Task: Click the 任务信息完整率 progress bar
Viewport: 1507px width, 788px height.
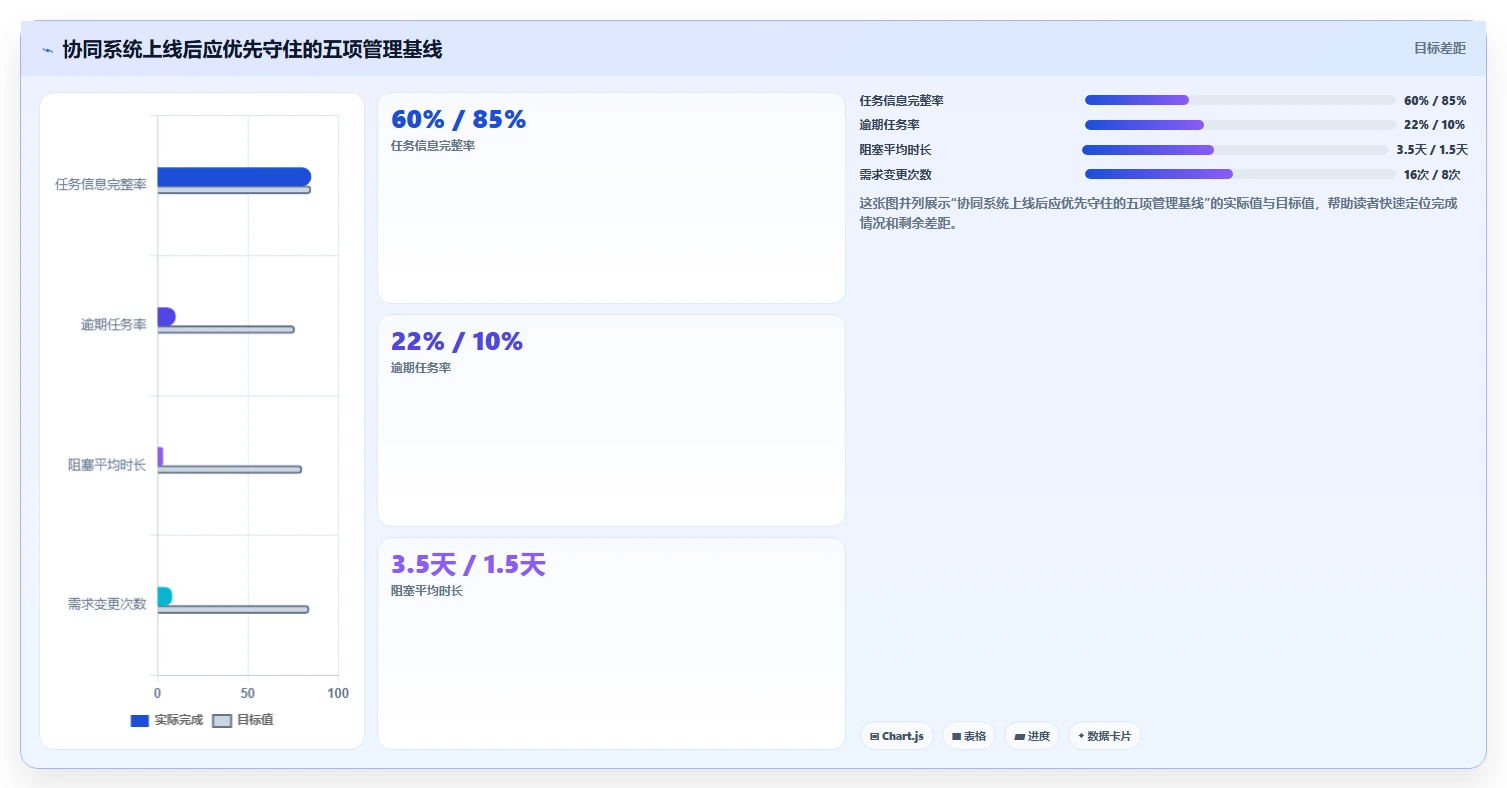Action: 1240,100
